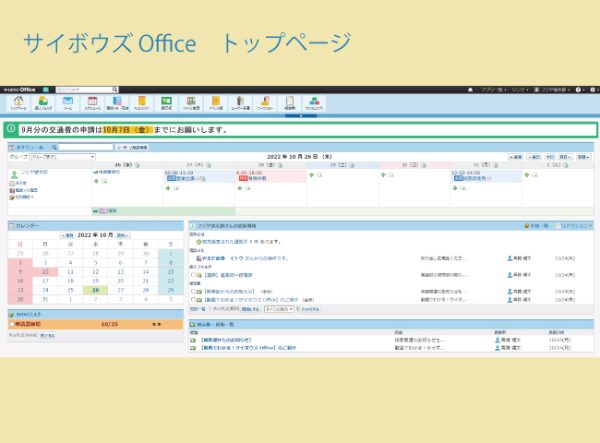The image size is (600, 443).
Task: Open the help question-mark dropdown in header
Action: click(579, 90)
